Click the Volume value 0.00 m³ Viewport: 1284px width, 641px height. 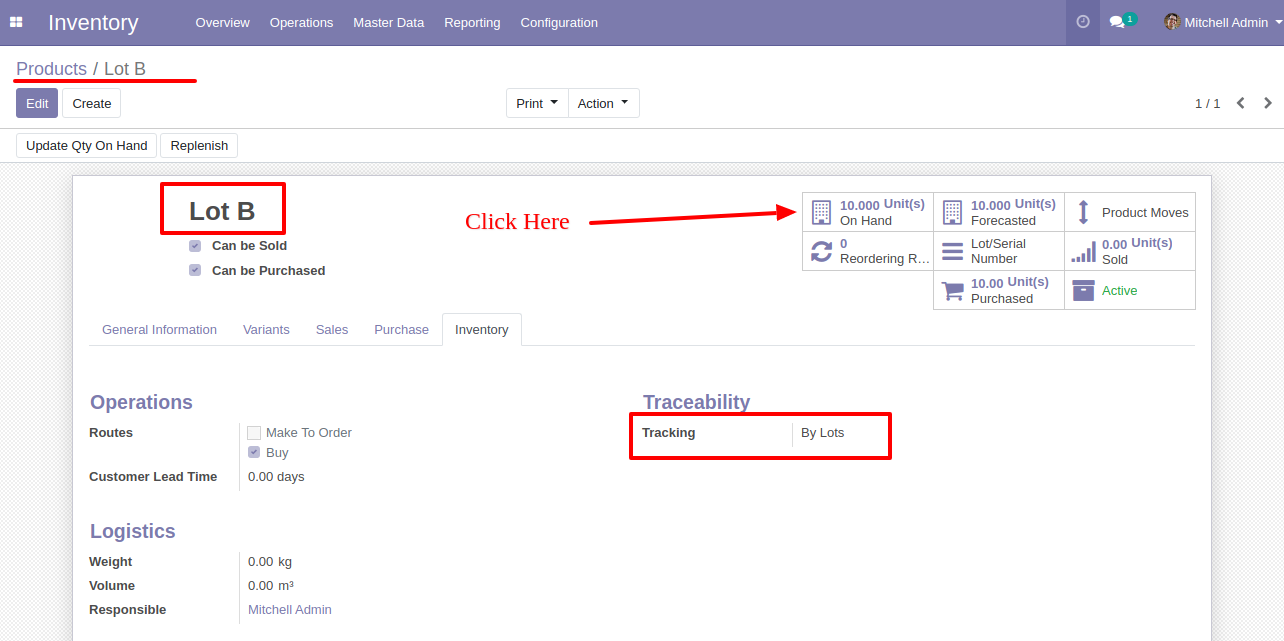click(x=271, y=586)
